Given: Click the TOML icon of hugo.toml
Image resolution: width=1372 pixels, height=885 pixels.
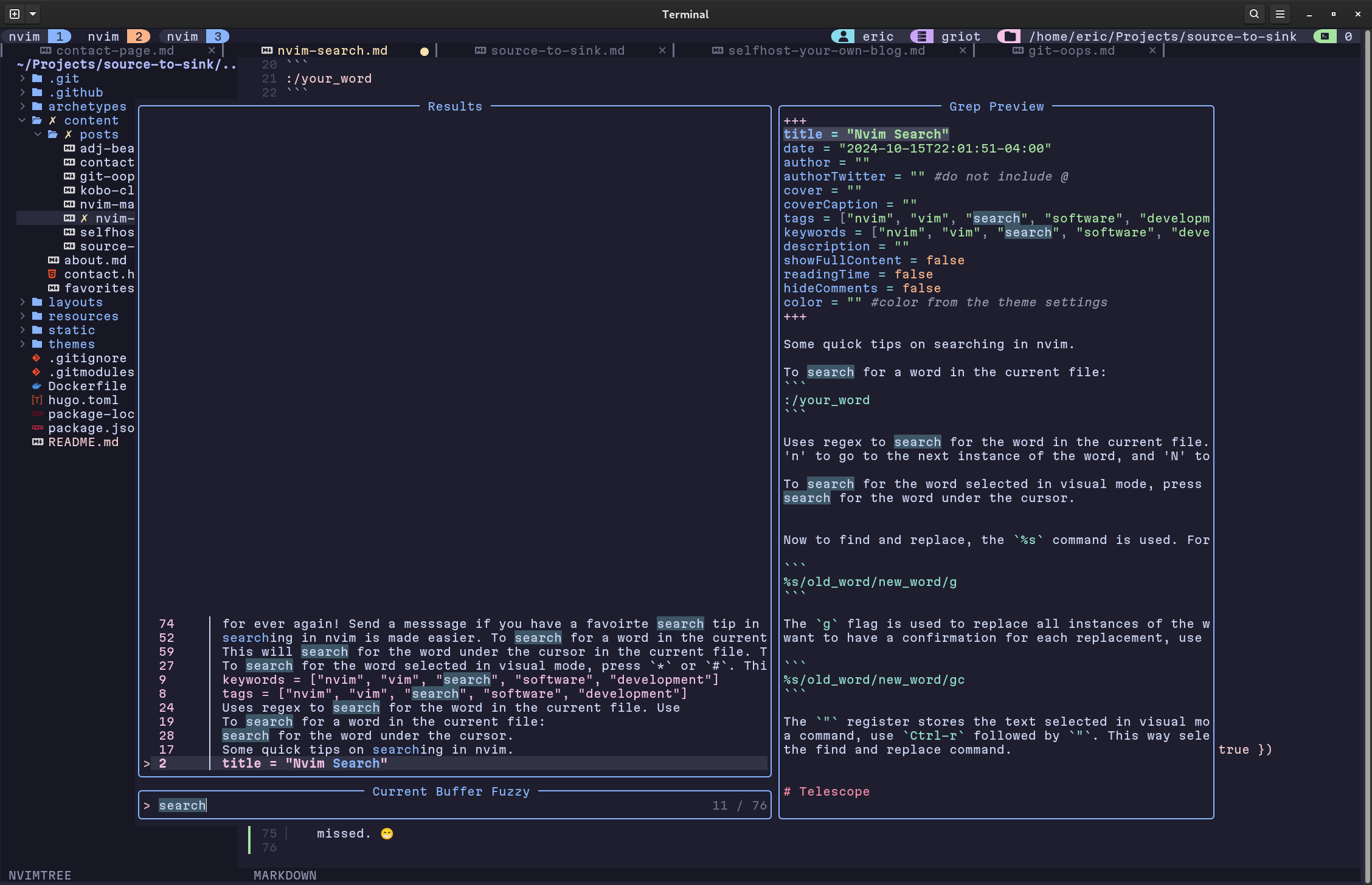Looking at the screenshot, I should [37, 400].
